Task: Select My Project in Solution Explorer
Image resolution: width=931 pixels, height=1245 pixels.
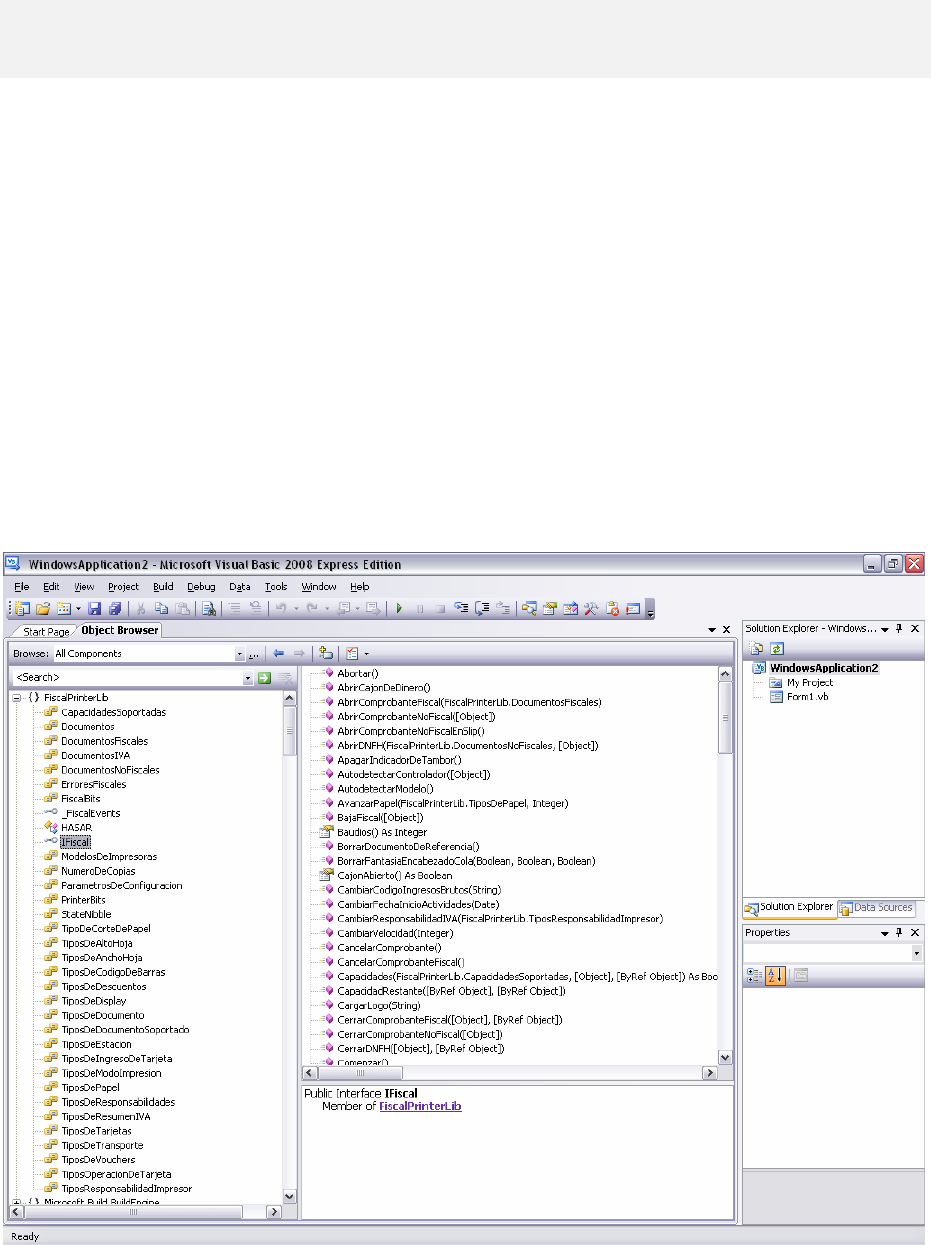Action: (x=809, y=682)
